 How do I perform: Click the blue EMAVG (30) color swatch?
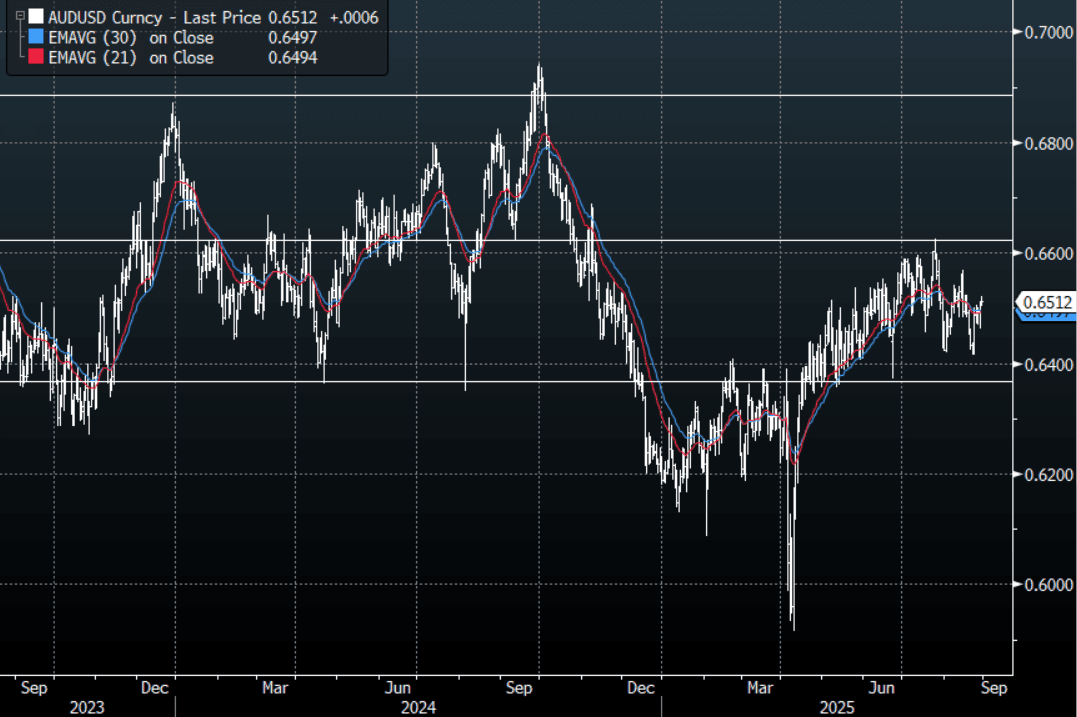point(36,37)
